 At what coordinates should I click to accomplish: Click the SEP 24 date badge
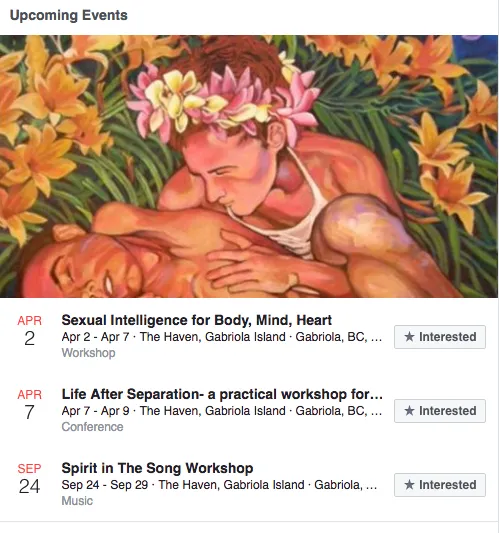[30, 479]
